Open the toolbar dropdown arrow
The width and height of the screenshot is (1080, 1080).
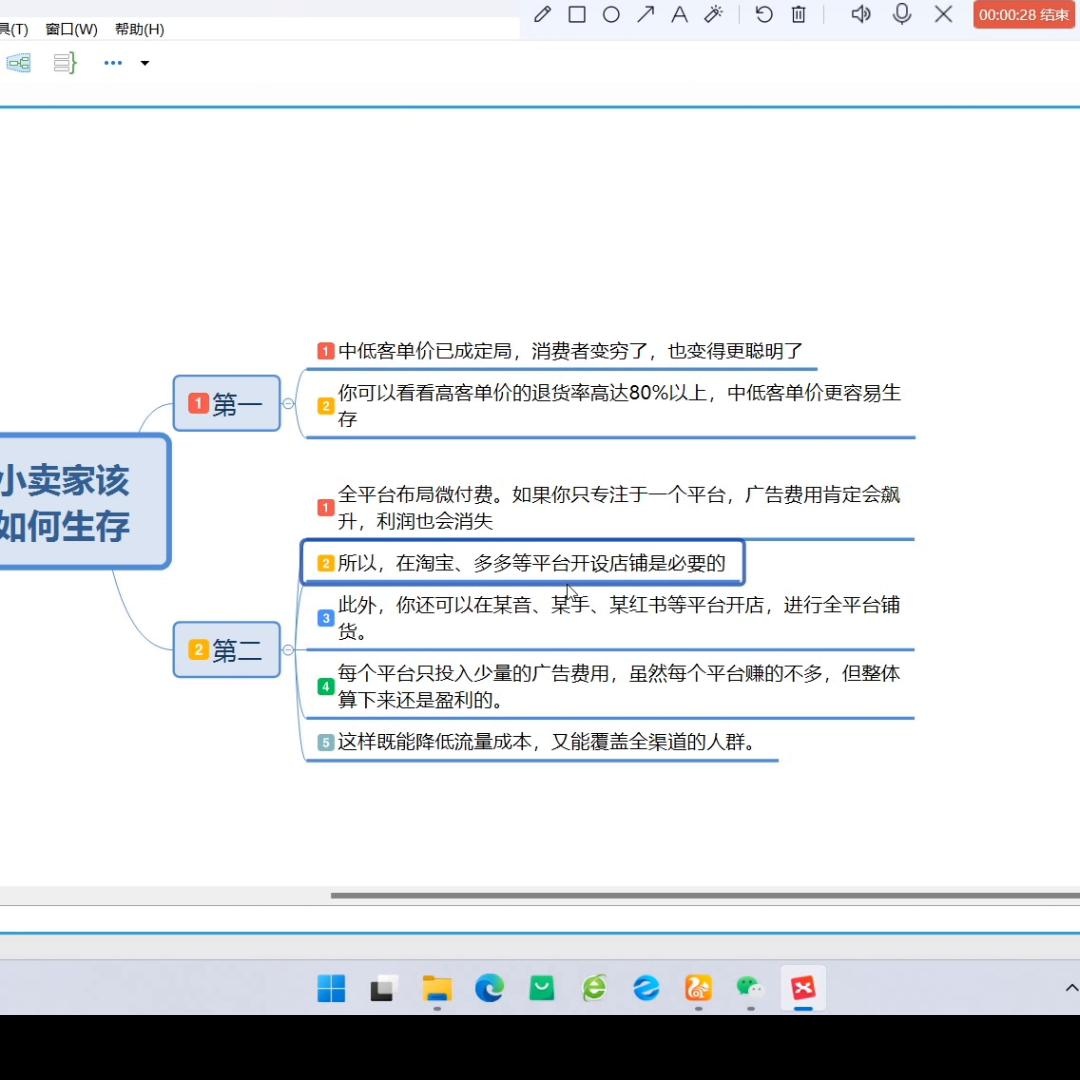[145, 63]
